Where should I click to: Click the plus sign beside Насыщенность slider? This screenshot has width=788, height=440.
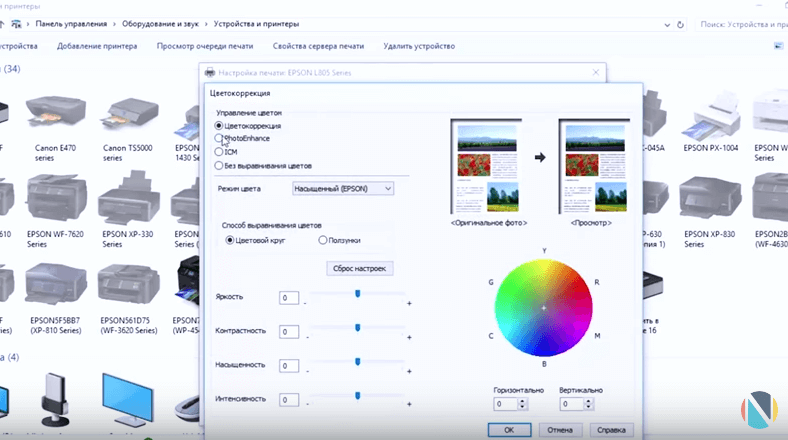point(409,372)
